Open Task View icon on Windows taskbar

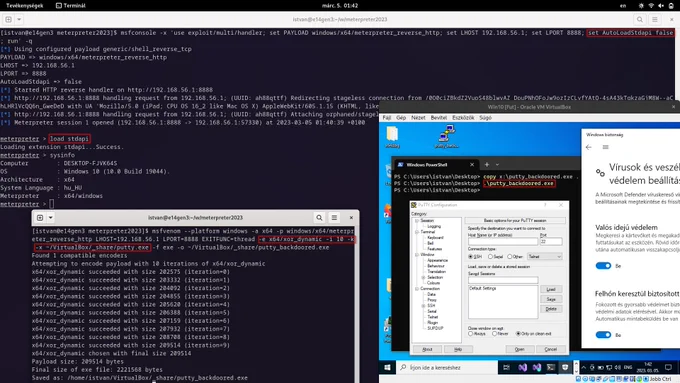click(507, 368)
